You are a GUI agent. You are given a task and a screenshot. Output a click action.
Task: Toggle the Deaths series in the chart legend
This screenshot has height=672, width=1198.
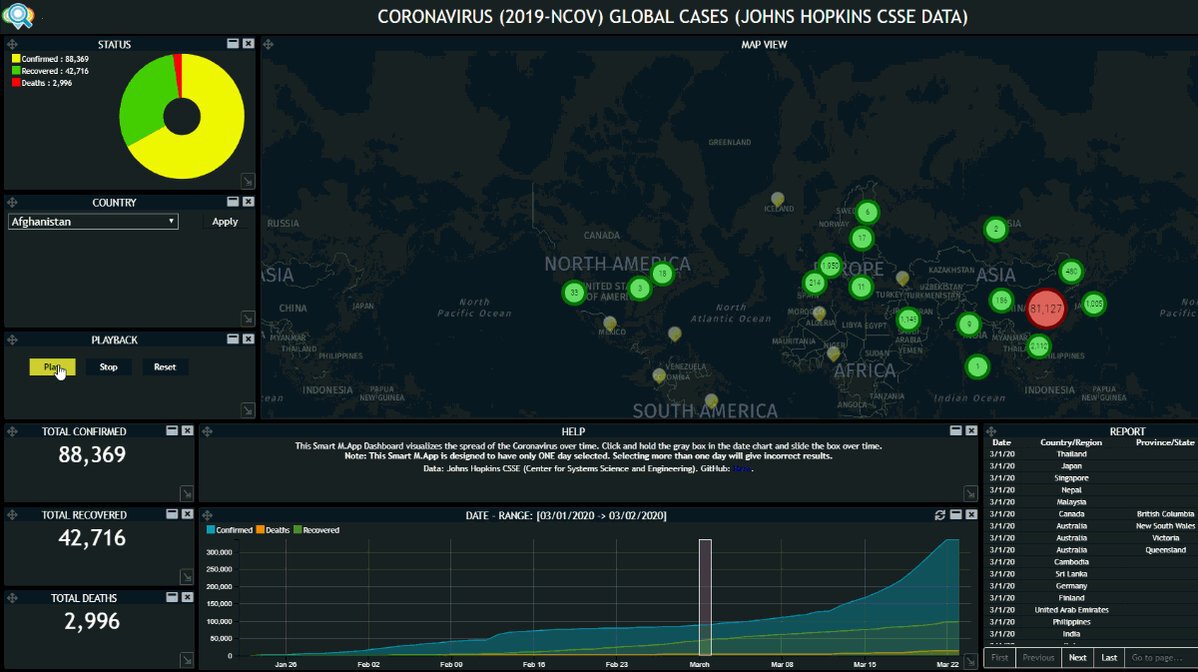click(x=276, y=530)
